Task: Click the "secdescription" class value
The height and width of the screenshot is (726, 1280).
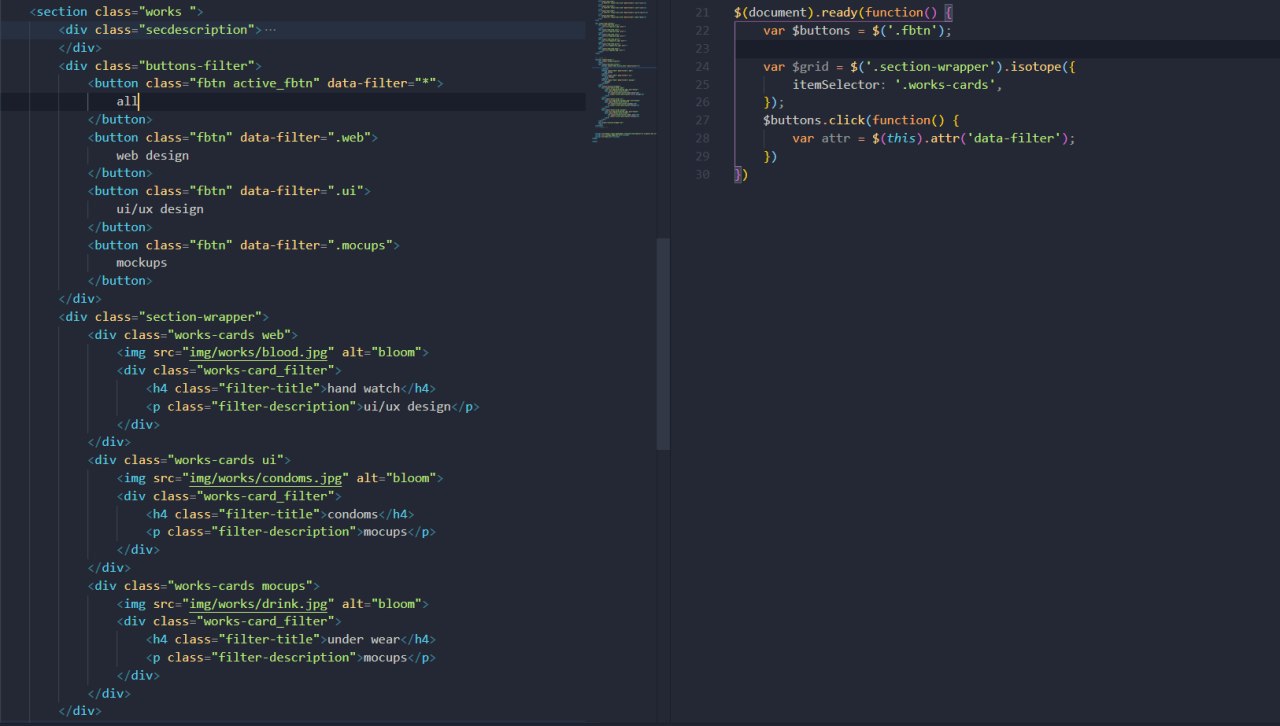Action: coord(200,30)
